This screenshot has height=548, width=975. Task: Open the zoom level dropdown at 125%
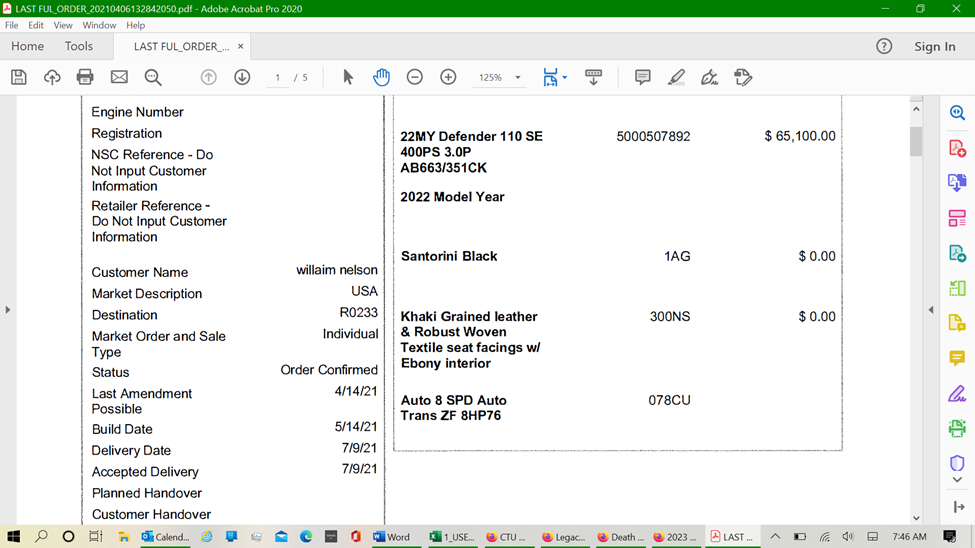tap(517, 78)
